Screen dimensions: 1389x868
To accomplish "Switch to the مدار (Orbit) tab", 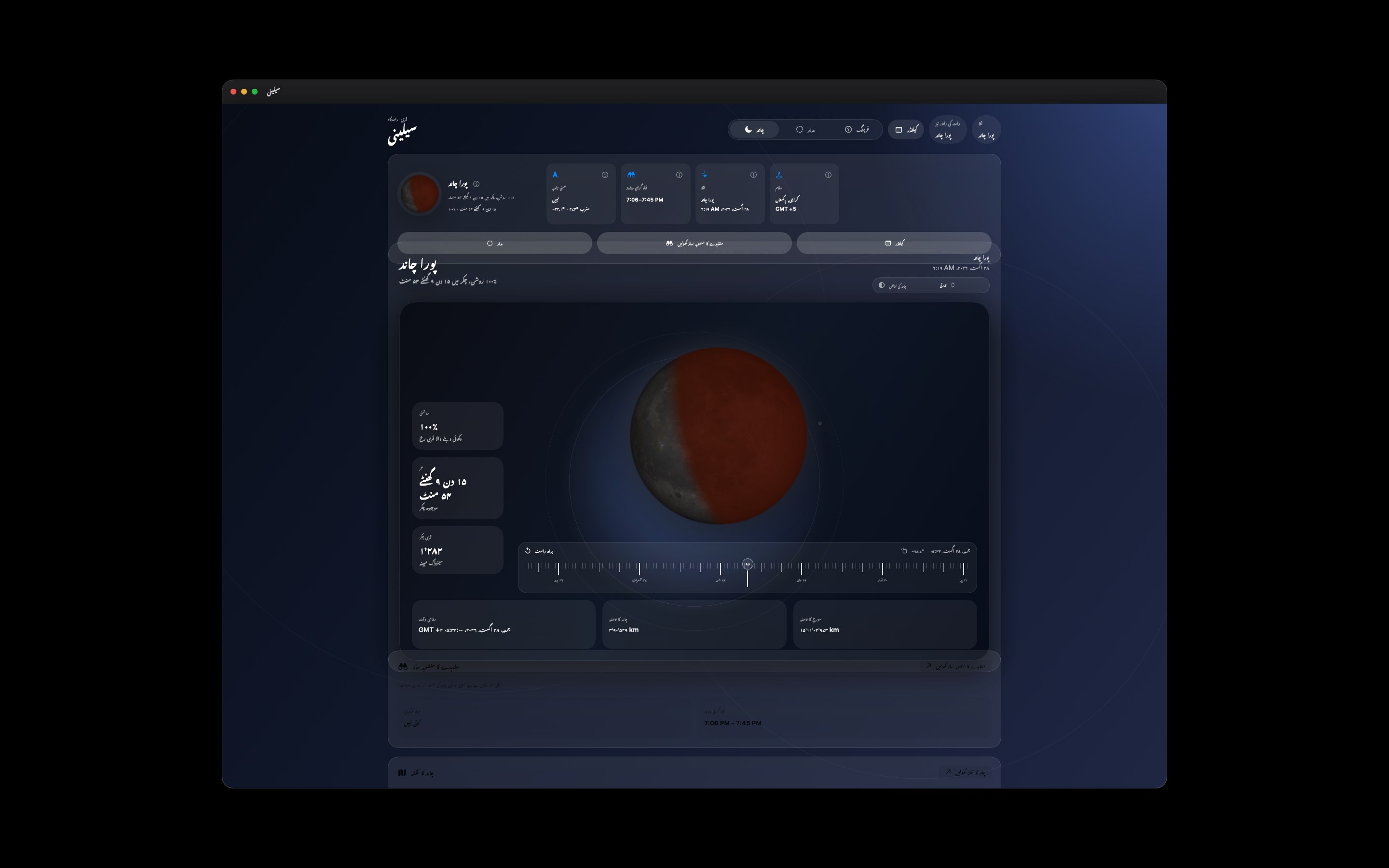I will [x=805, y=130].
